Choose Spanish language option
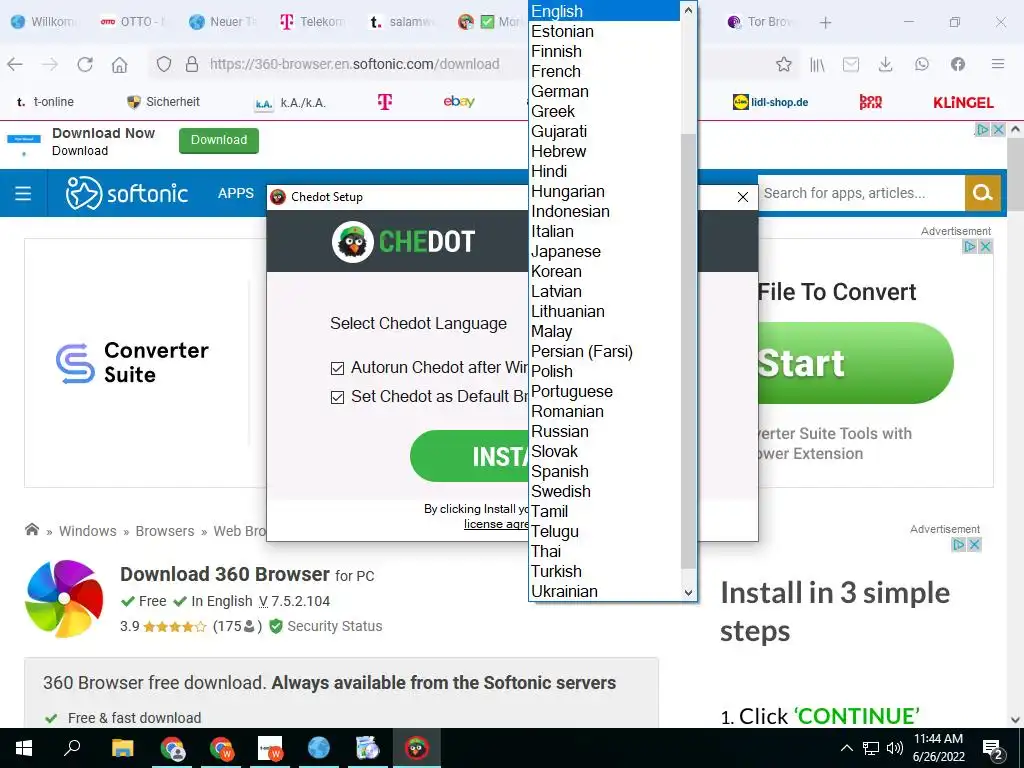Screen dimensions: 1024x768 [604, 472]
